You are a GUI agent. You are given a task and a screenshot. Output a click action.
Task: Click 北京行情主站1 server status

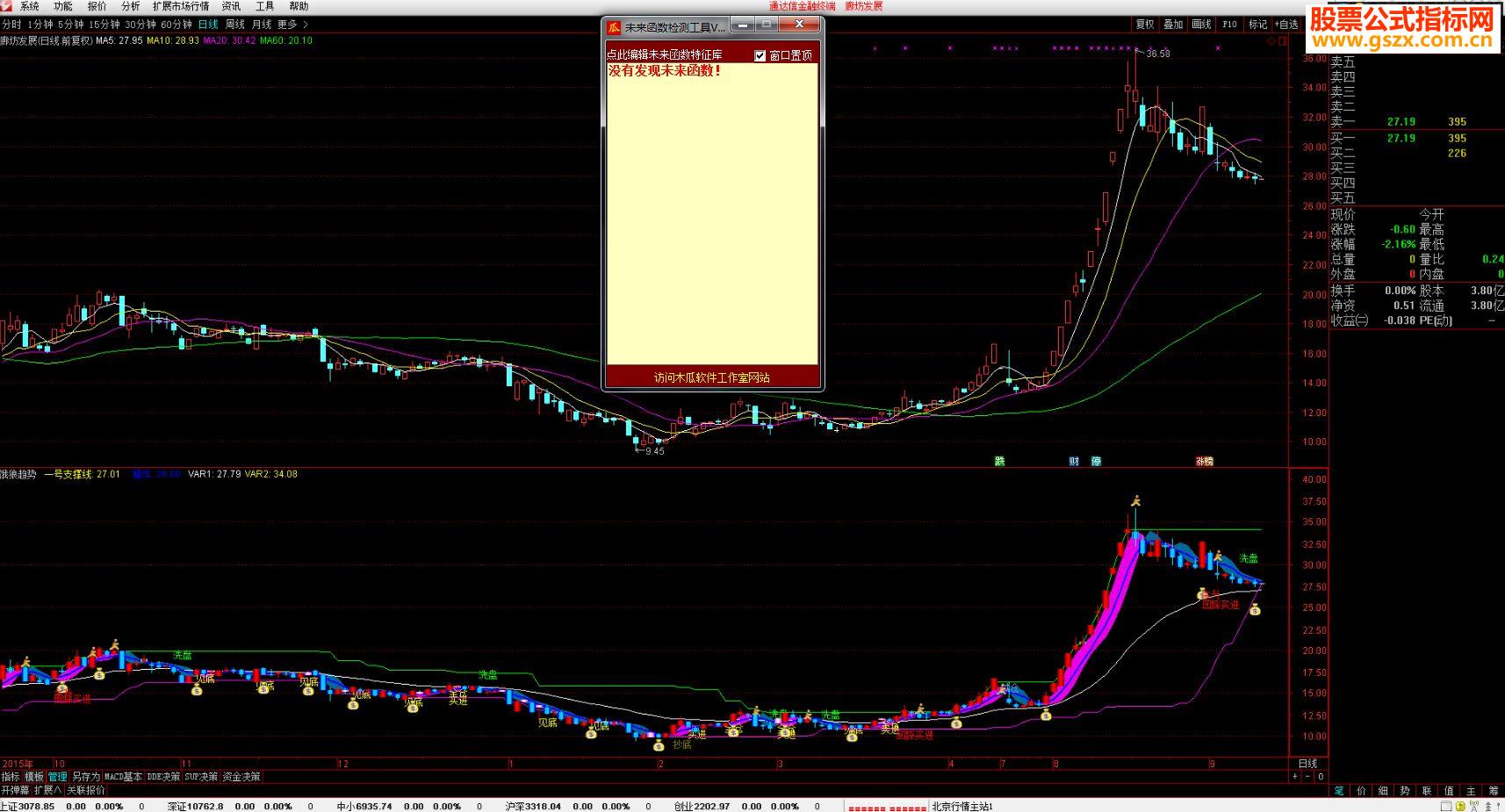pyautogui.click(x=962, y=806)
